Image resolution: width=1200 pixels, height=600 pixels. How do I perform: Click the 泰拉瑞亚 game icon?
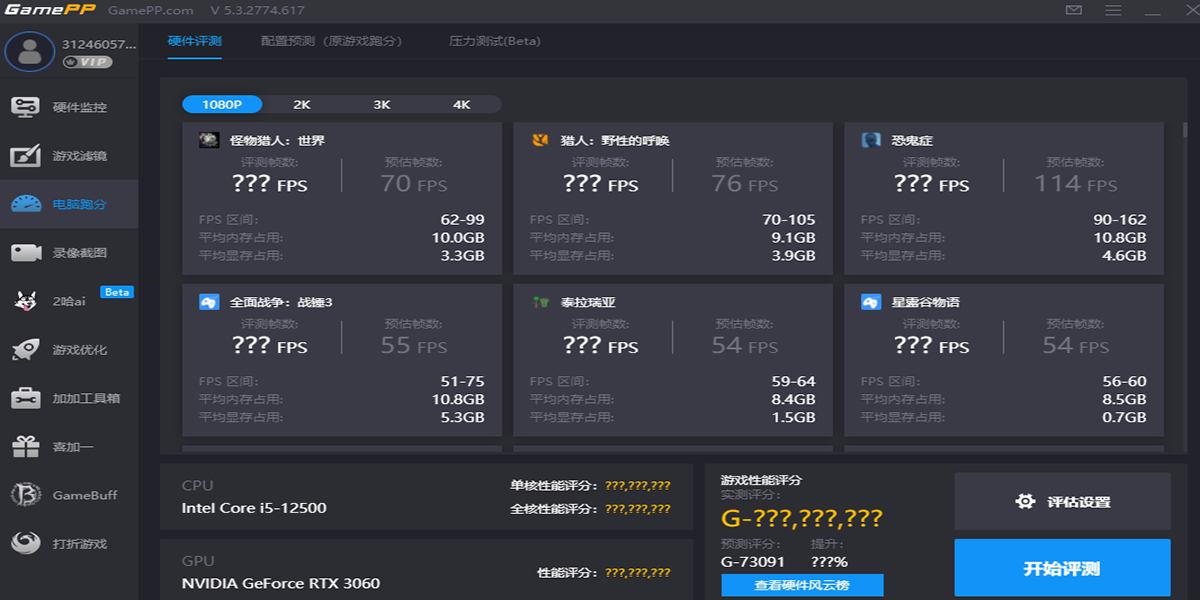(540, 302)
